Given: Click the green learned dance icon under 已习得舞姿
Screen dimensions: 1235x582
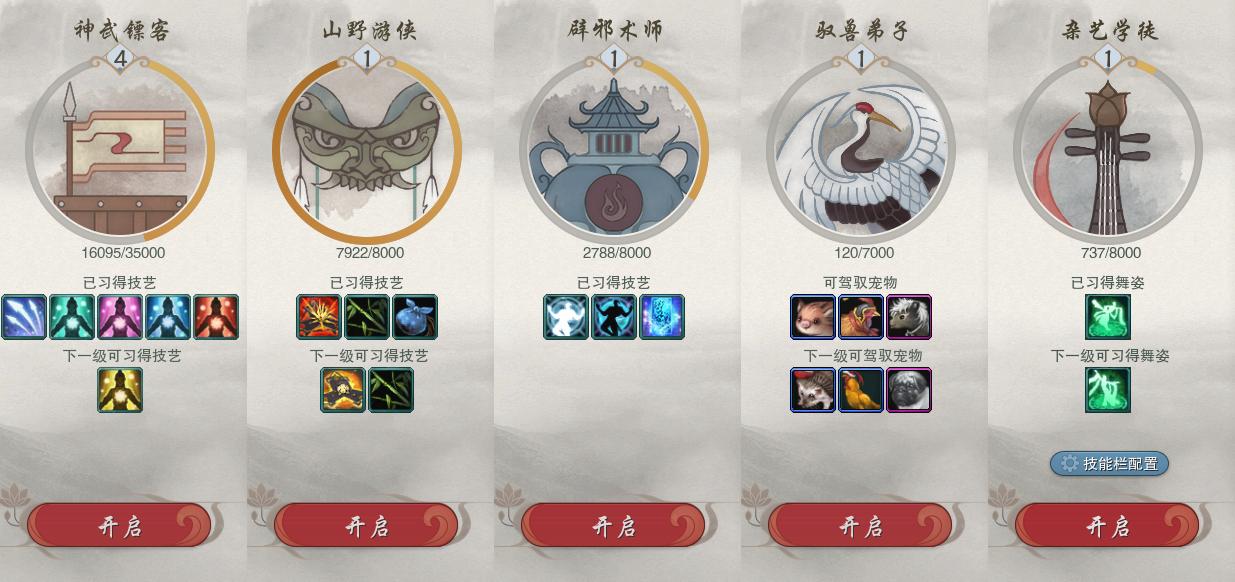Looking at the screenshot, I should tap(1108, 317).
